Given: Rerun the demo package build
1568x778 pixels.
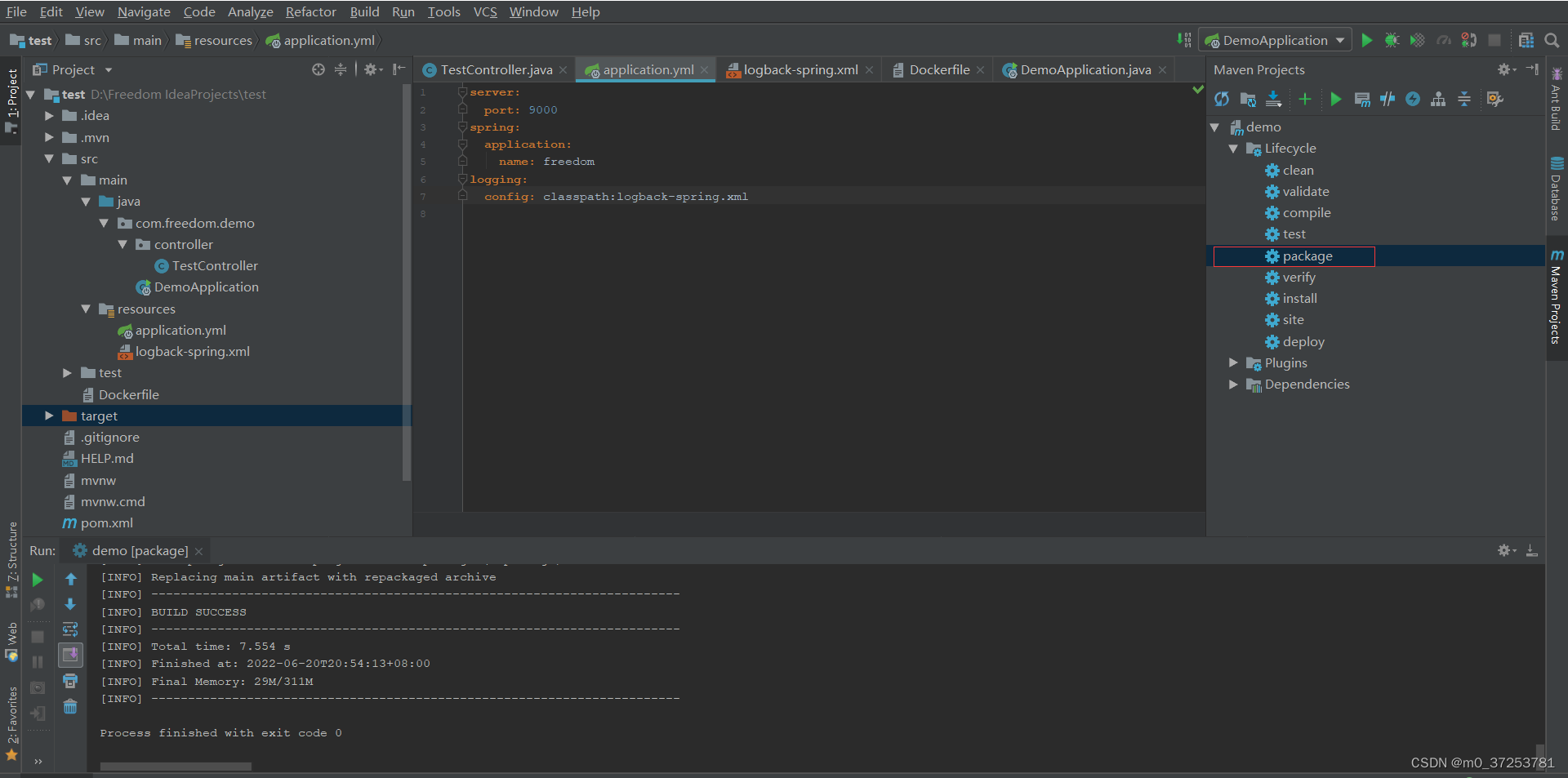Looking at the screenshot, I should (38, 580).
